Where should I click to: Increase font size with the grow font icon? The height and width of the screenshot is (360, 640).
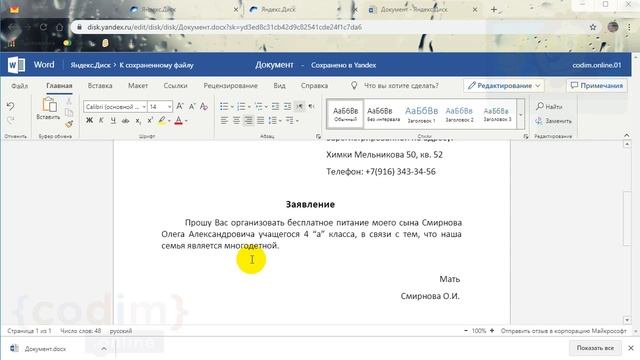pyautogui.click(x=180, y=107)
